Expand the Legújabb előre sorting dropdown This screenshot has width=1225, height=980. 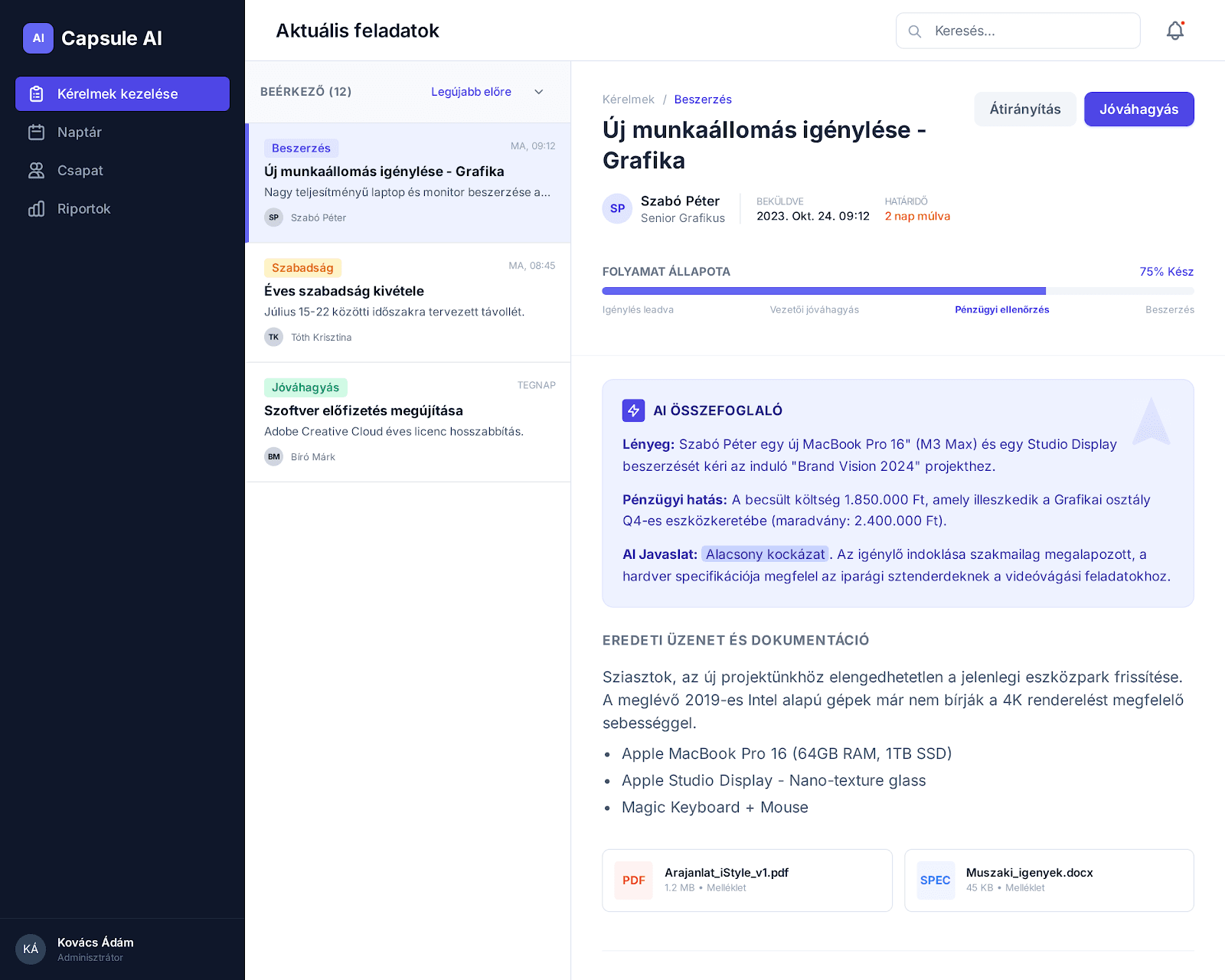(485, 91)
